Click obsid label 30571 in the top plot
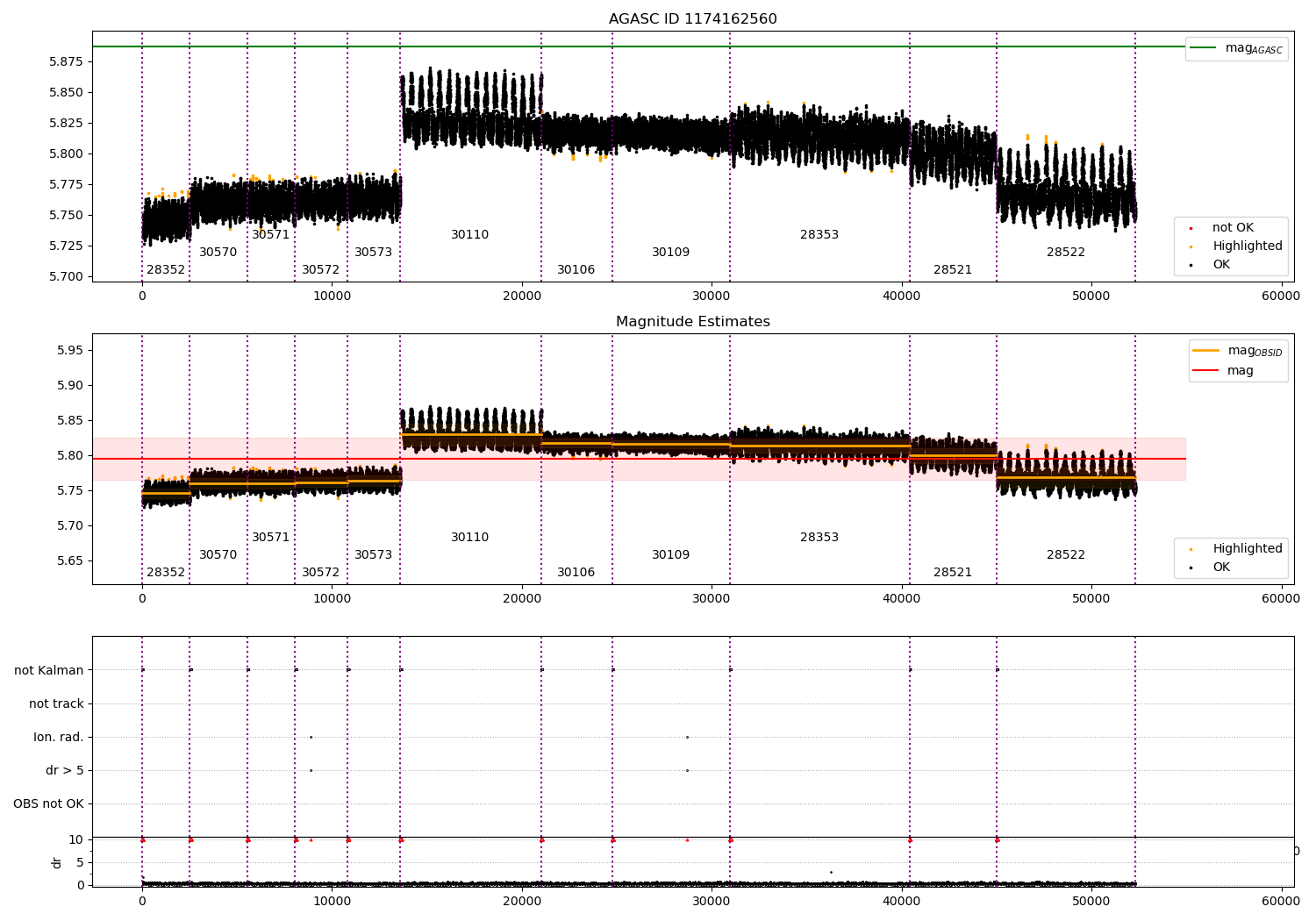Image resolution: width=1316 pixels, height=921 pixels. coord(270,235)
